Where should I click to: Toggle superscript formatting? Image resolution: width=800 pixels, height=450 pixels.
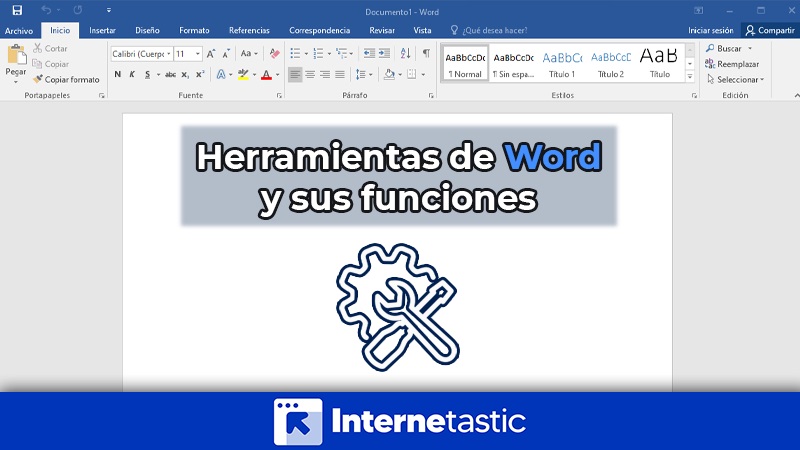200,74
